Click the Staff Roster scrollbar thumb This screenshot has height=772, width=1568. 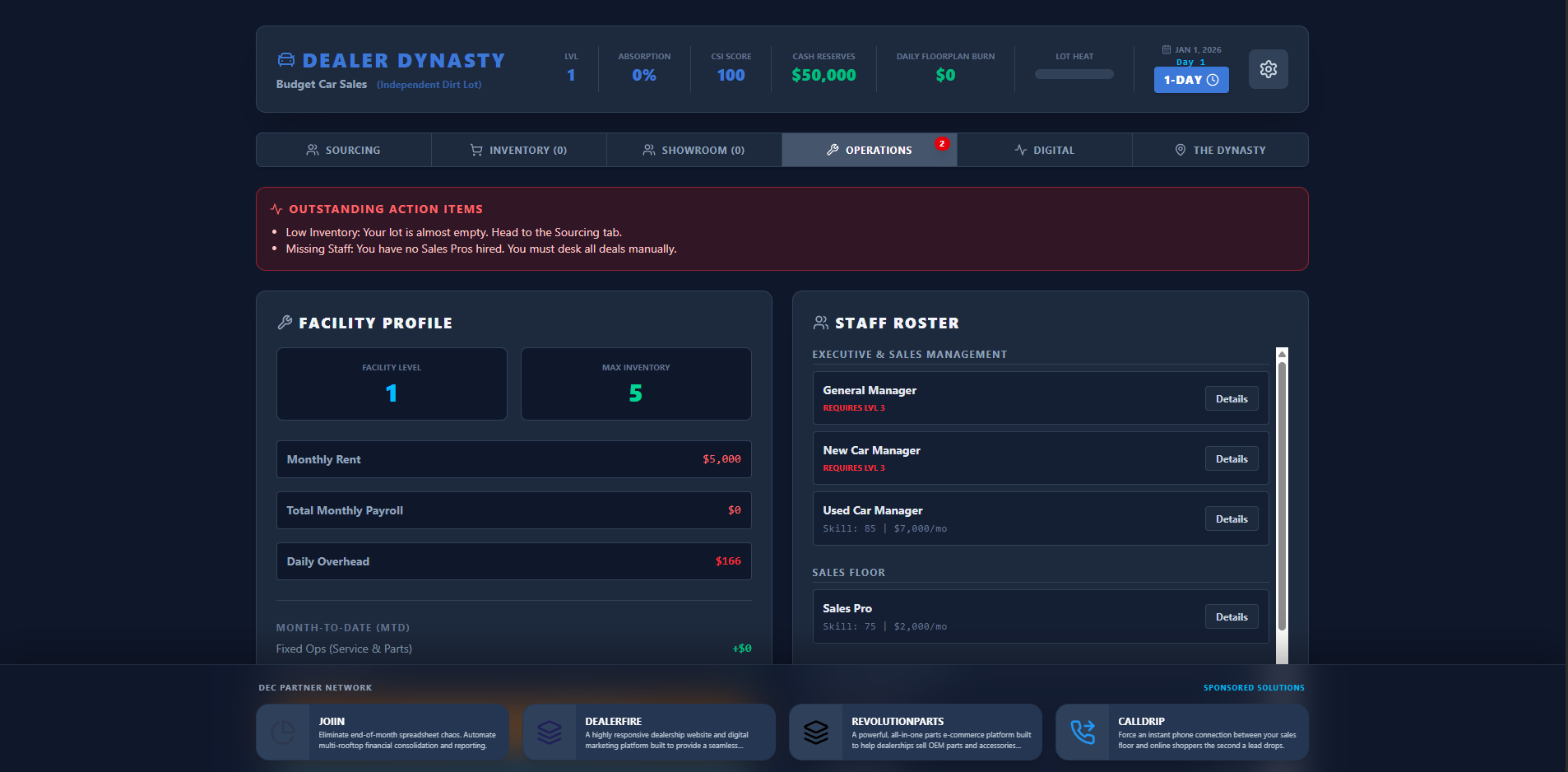coord(1282,496)
